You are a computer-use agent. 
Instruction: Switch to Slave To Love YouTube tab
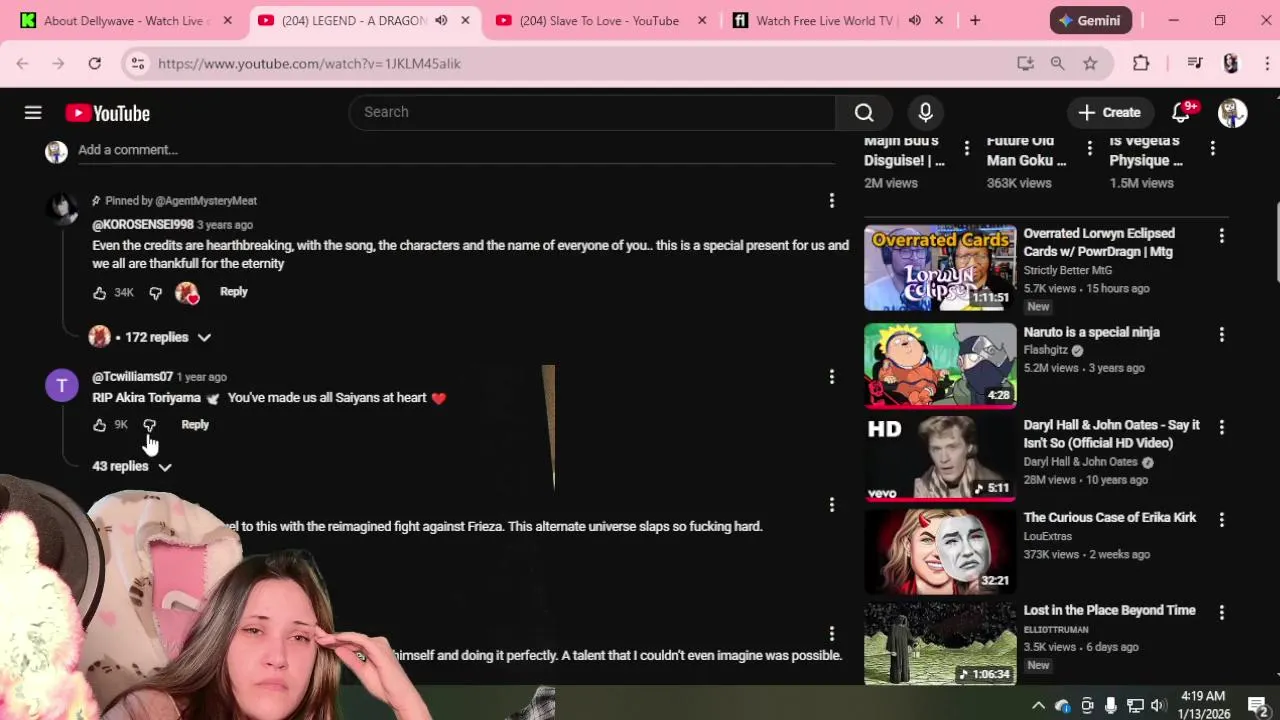pyautogui.click(x=598, y=20)
